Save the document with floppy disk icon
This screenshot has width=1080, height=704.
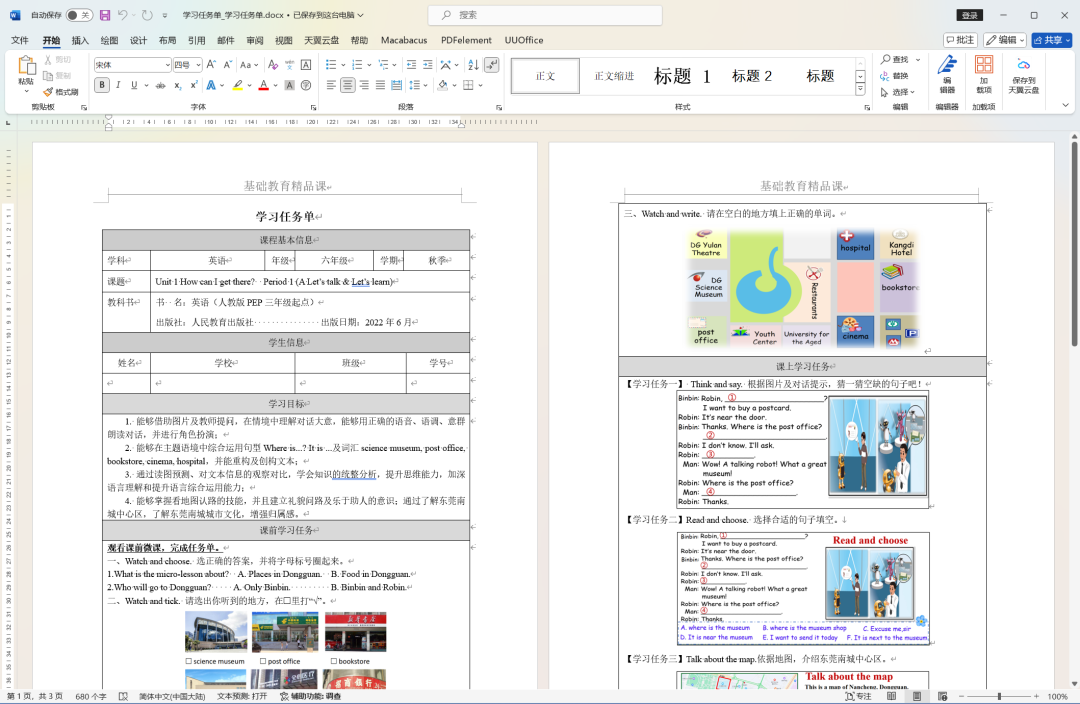[105, 14]
